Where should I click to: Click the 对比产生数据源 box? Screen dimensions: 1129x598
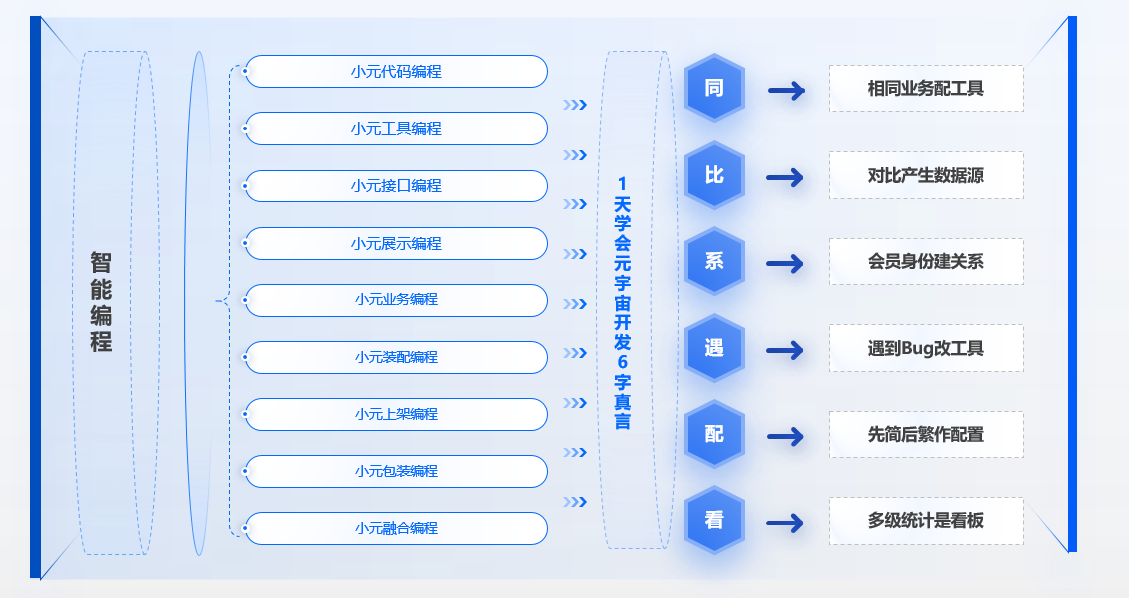(x=926, y=175)
